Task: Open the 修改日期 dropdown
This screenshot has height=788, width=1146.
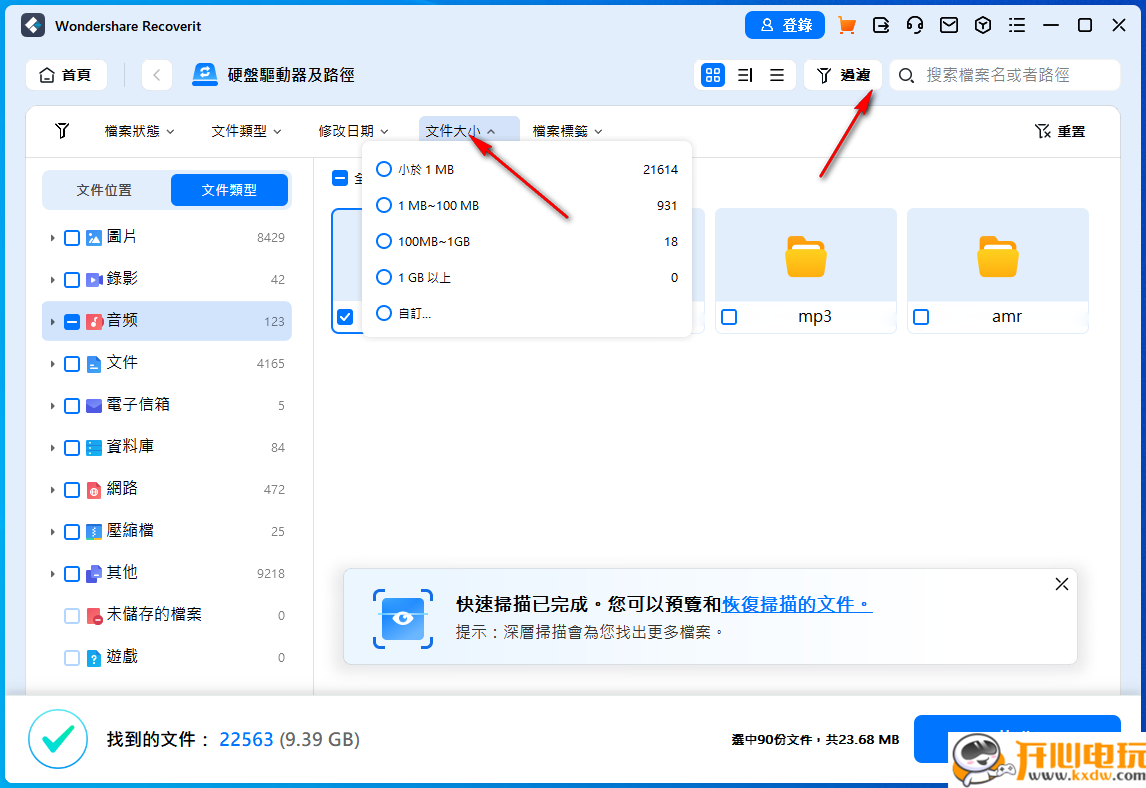Action: [352, 130]
